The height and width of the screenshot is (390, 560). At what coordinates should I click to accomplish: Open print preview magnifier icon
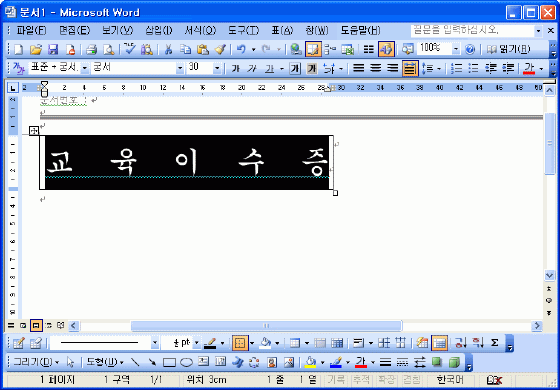(x=109, y=49)
